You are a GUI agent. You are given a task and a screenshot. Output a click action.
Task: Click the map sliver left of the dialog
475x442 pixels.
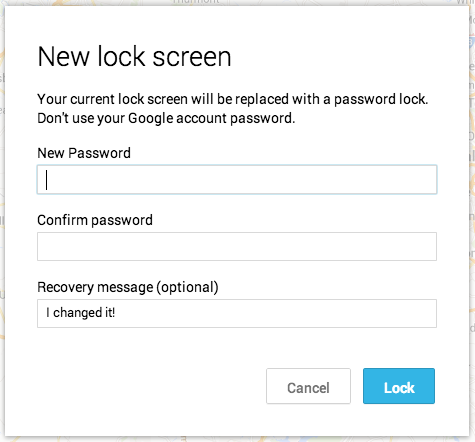(x=2, y=220)
